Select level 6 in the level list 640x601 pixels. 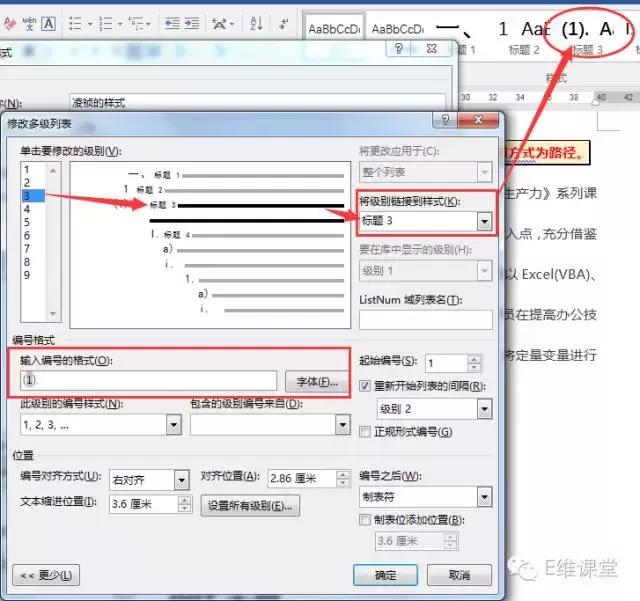tap(27, 236)
